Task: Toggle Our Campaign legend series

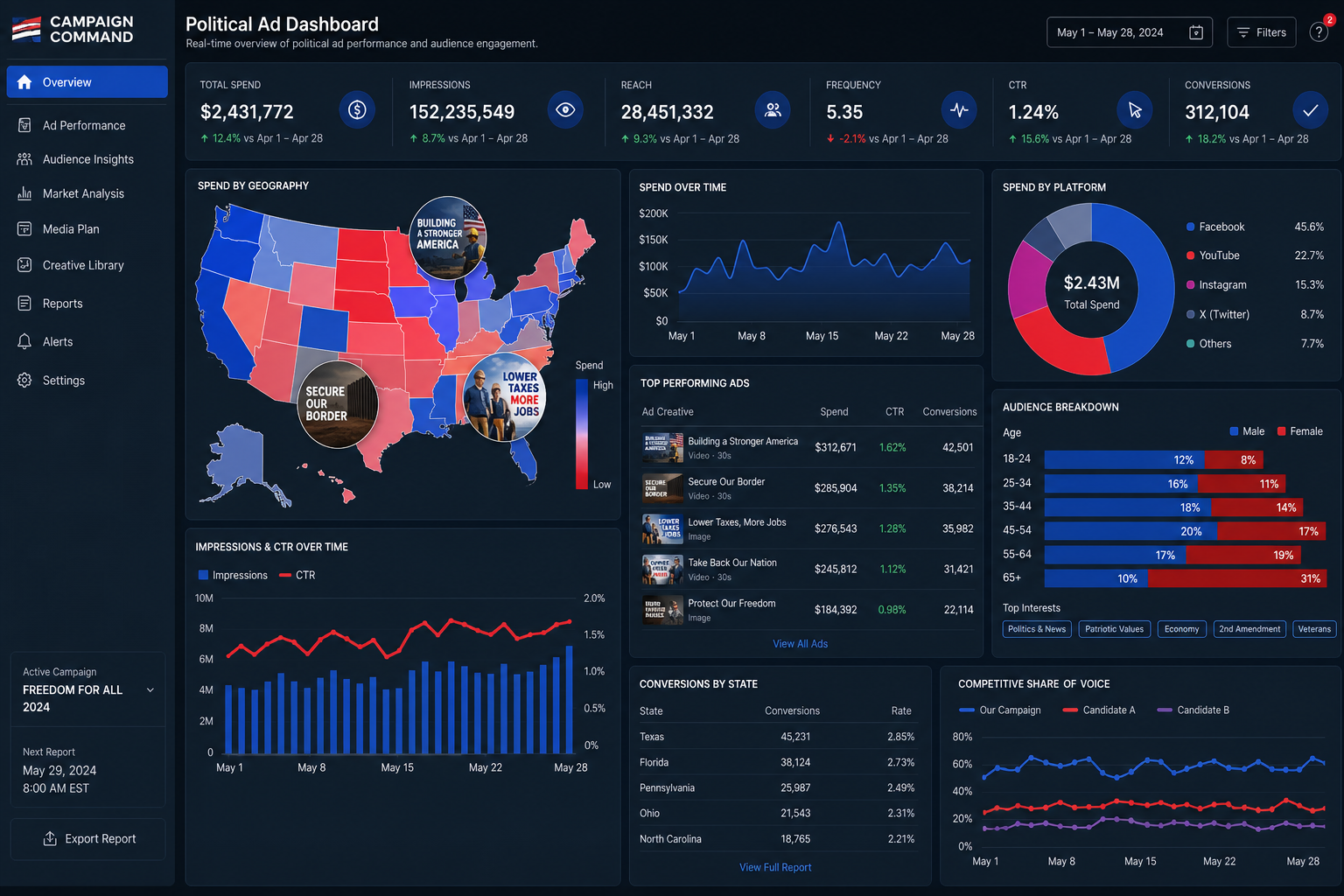Action: click(x=1000, y=710)
